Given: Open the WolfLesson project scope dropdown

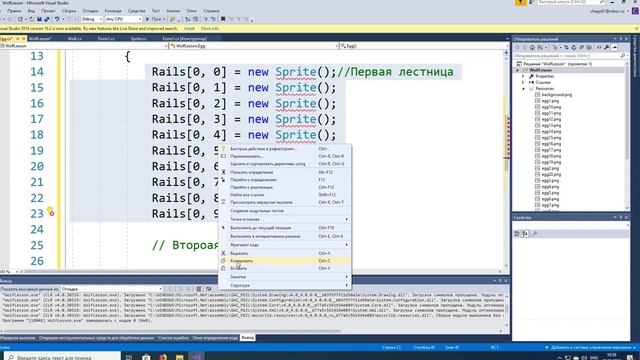Looking at the screenshot, I should pyautogui.click(x=84, y=46).
